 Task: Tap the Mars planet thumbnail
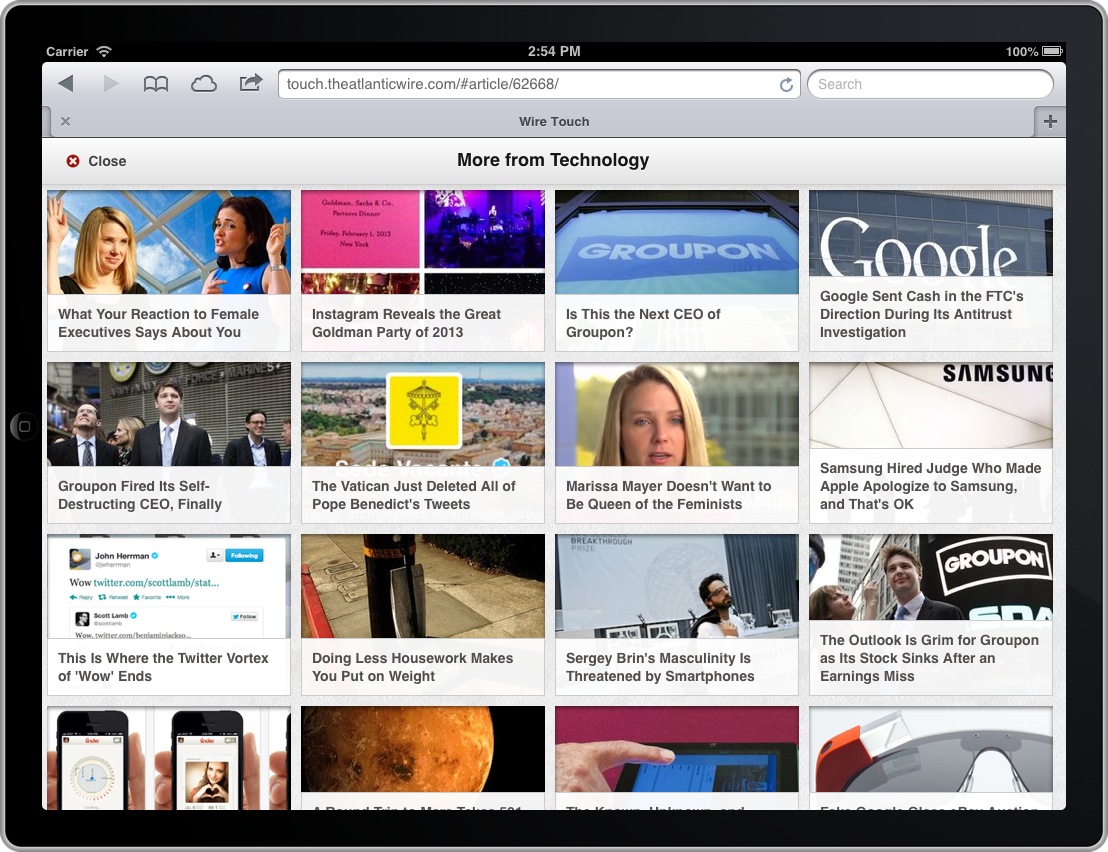423,750
